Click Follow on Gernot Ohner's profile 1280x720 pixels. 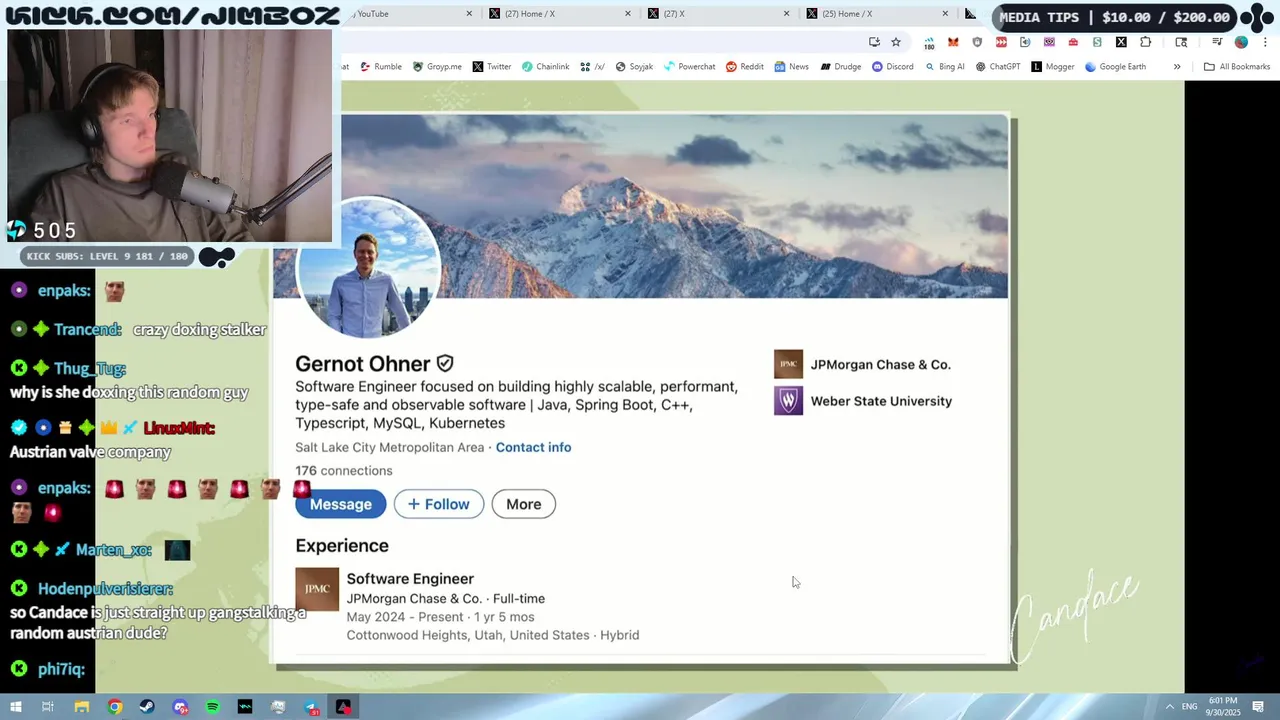[x=438, y=504]
